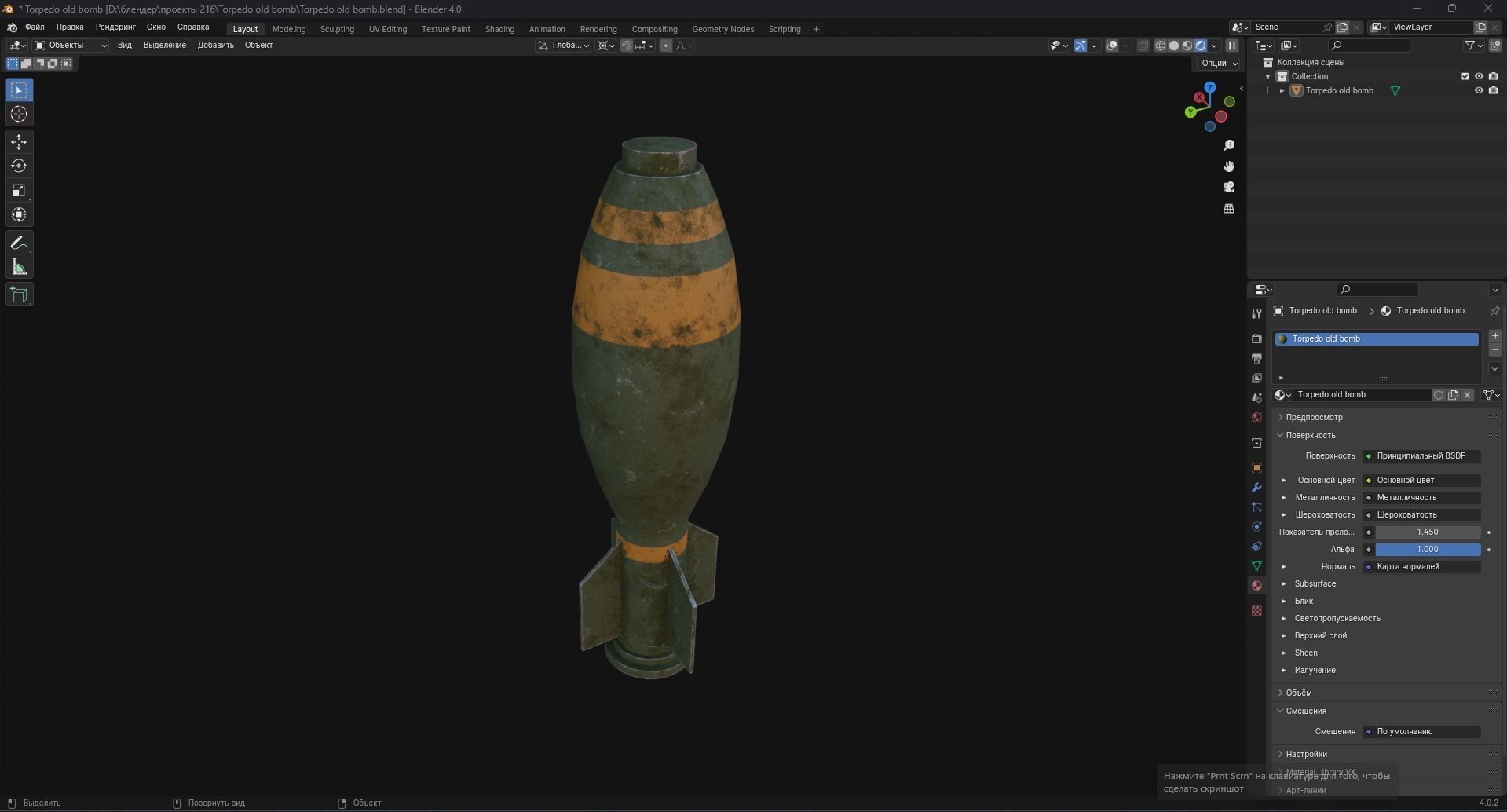Select the Add Cube tool
Screen dimensions: 1507x812
click(19, 295)
